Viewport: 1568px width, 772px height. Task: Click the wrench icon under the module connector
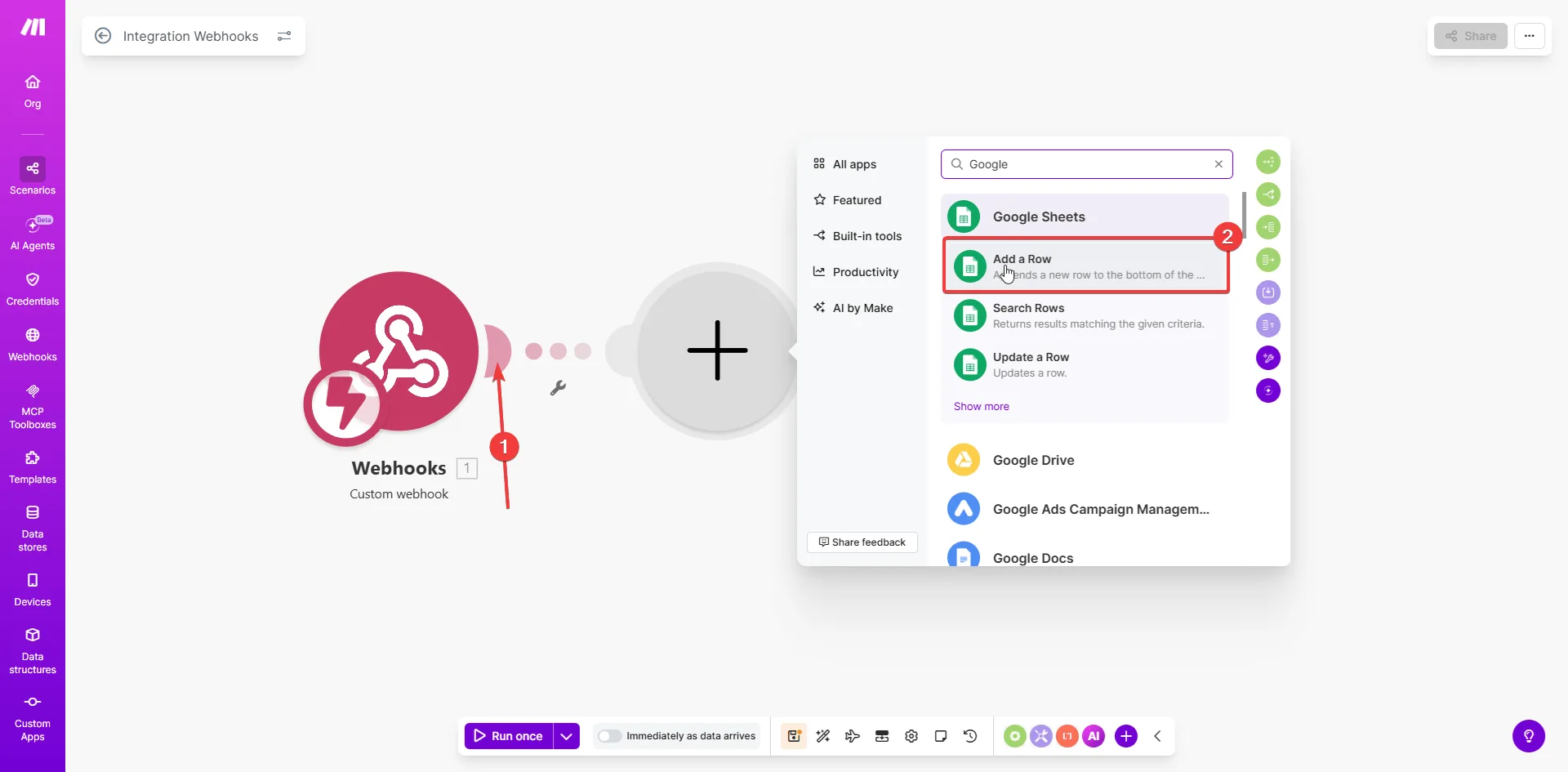coord(558,388)
